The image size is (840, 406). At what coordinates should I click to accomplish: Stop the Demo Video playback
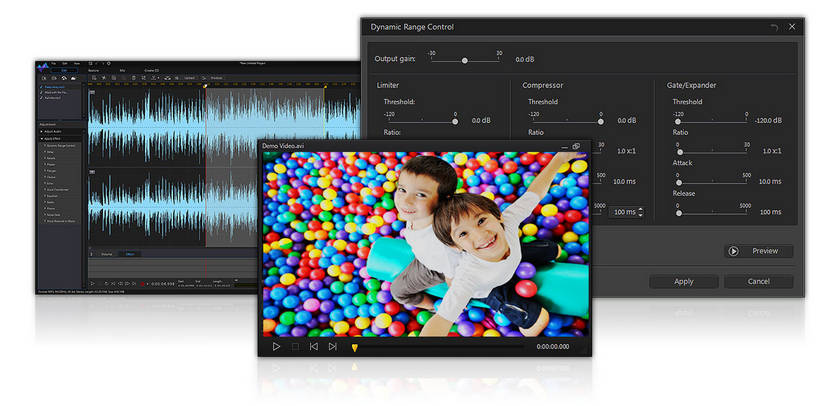tap(295, 346)
